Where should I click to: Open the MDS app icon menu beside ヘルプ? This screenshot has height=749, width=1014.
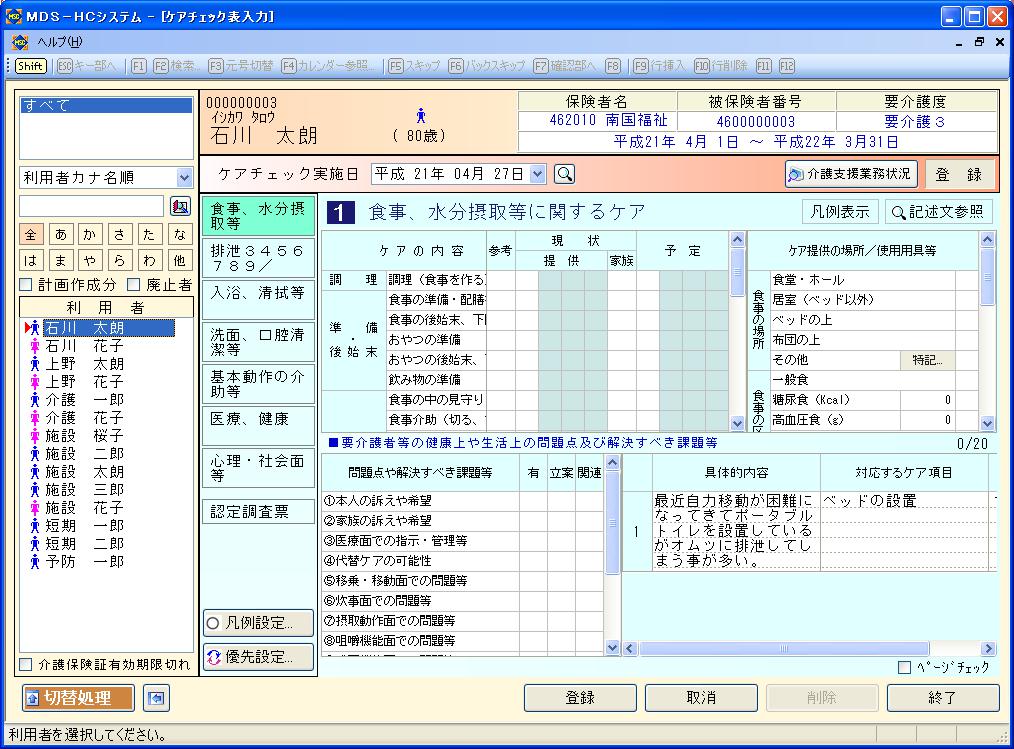pyautogui.click(x=20, y=42)
